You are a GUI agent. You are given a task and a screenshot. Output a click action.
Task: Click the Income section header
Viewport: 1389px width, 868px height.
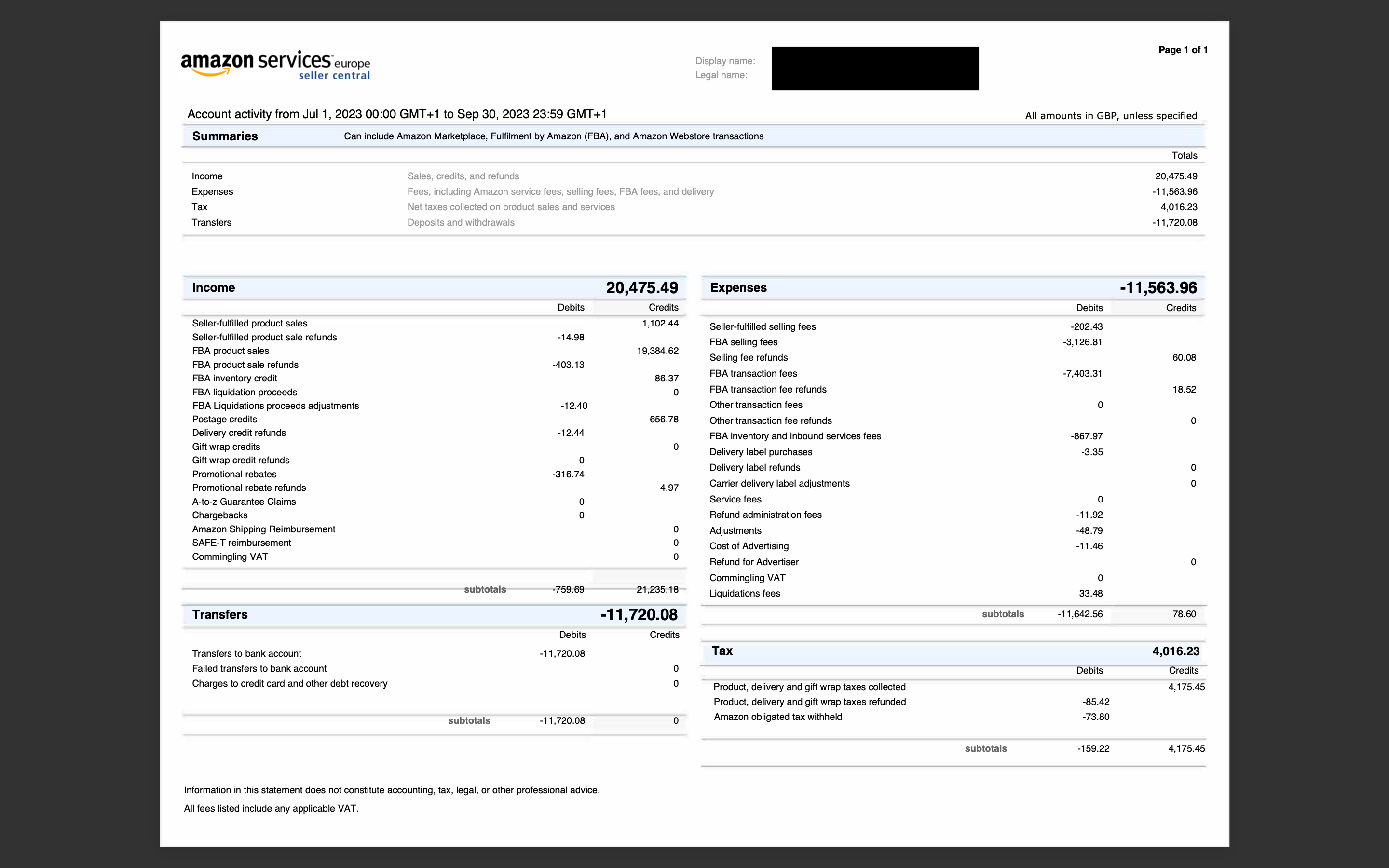pos(435,287)
